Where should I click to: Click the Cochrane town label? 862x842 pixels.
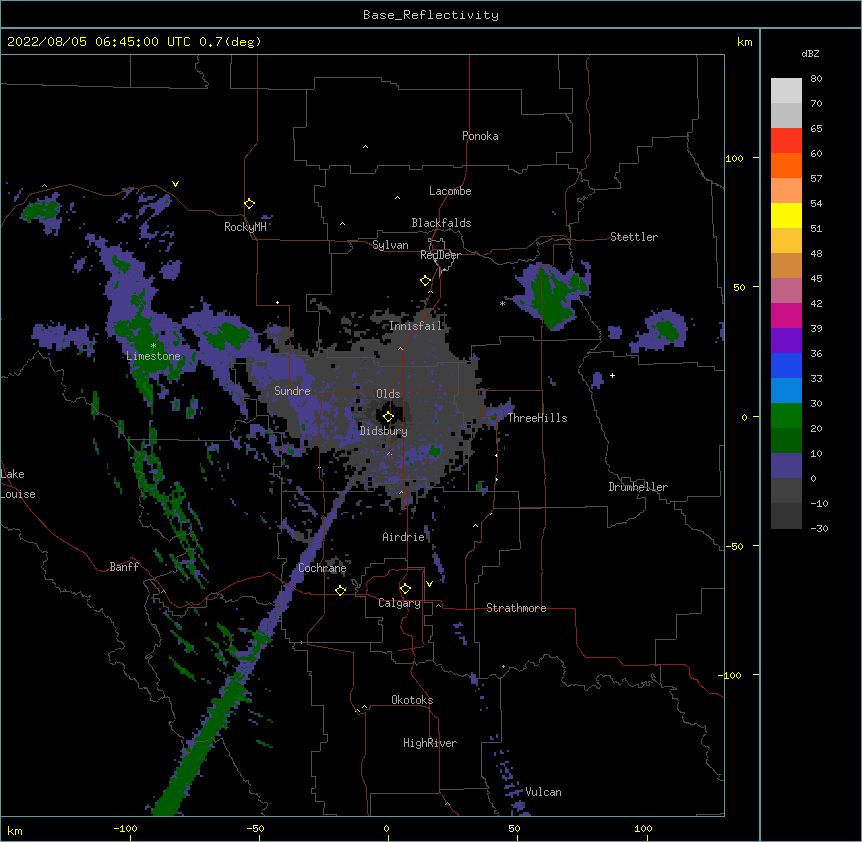click(x=322, y=568)
